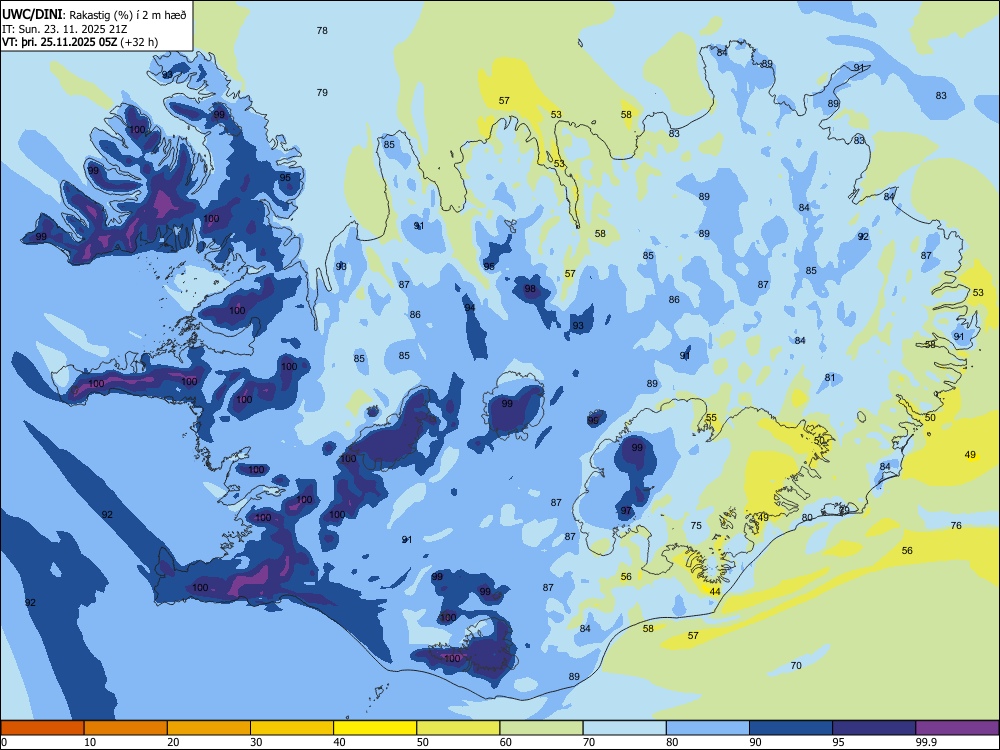
Task: Click the map value '76'
Action: coord(956,526)
